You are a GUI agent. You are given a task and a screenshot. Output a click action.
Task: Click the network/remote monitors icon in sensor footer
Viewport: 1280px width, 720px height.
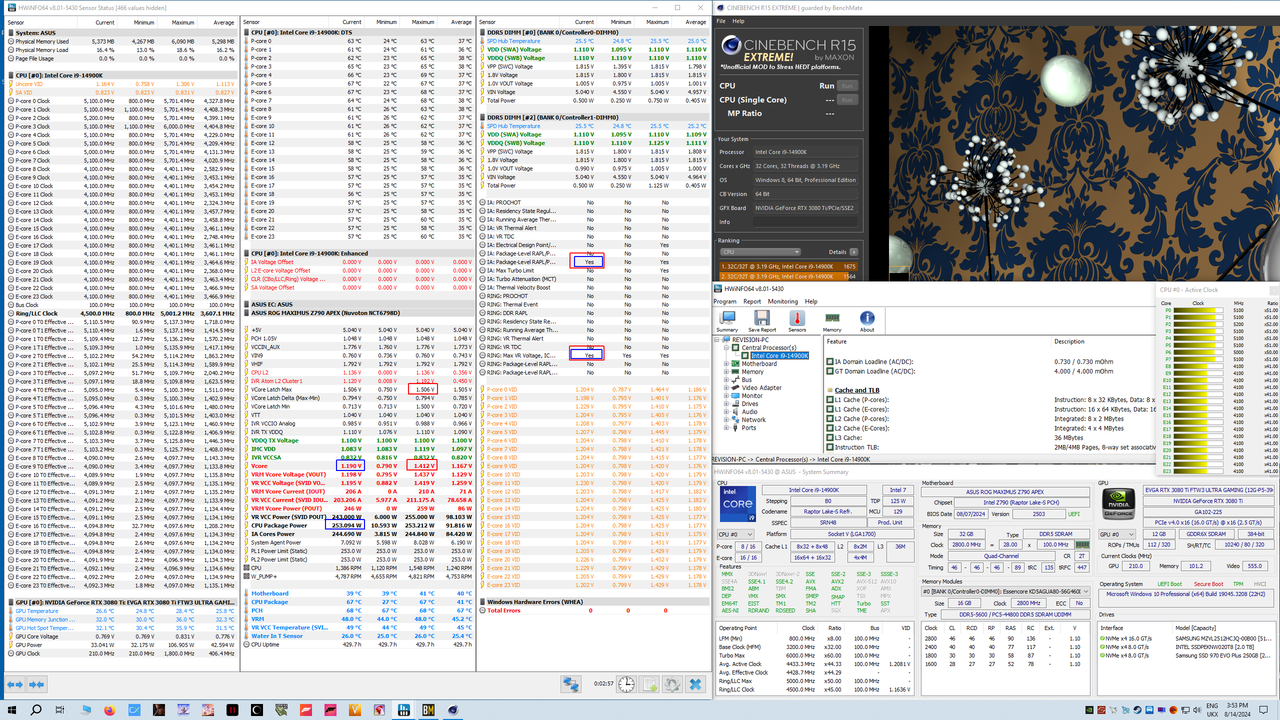pos(571,684)
